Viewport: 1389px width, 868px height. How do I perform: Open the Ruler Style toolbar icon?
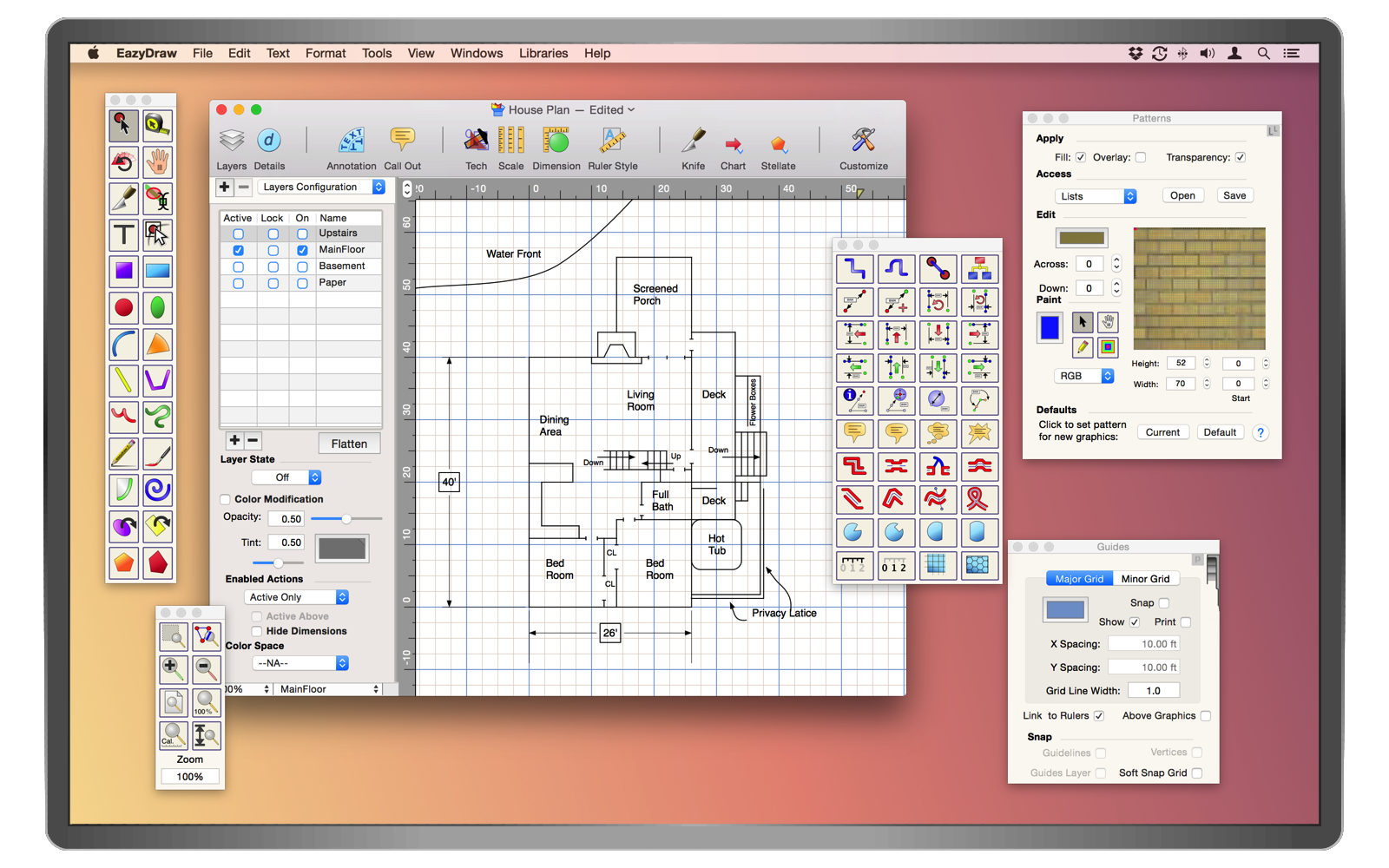612,148
